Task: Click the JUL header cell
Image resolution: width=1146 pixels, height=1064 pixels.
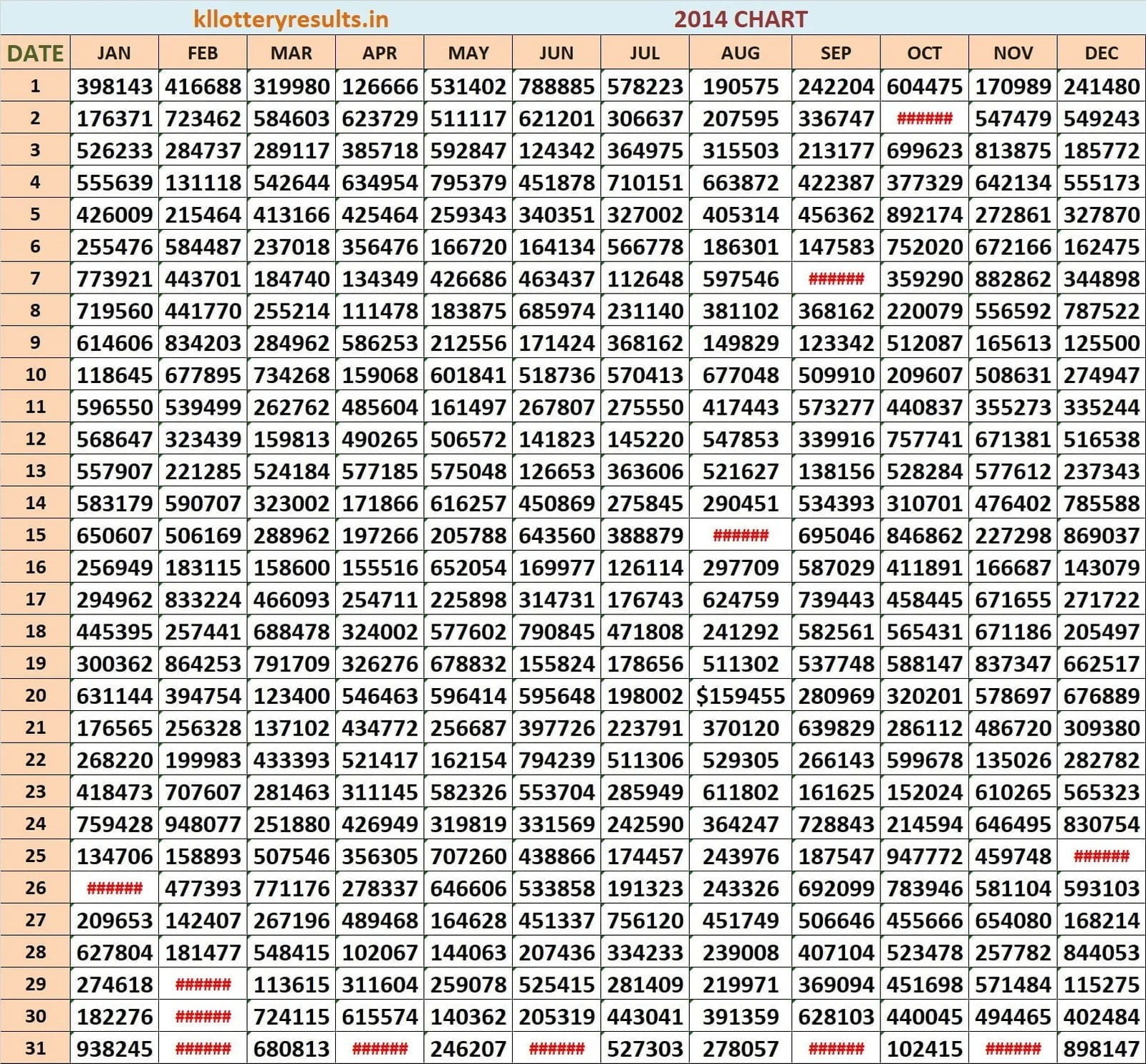Action: coord(644,52)
